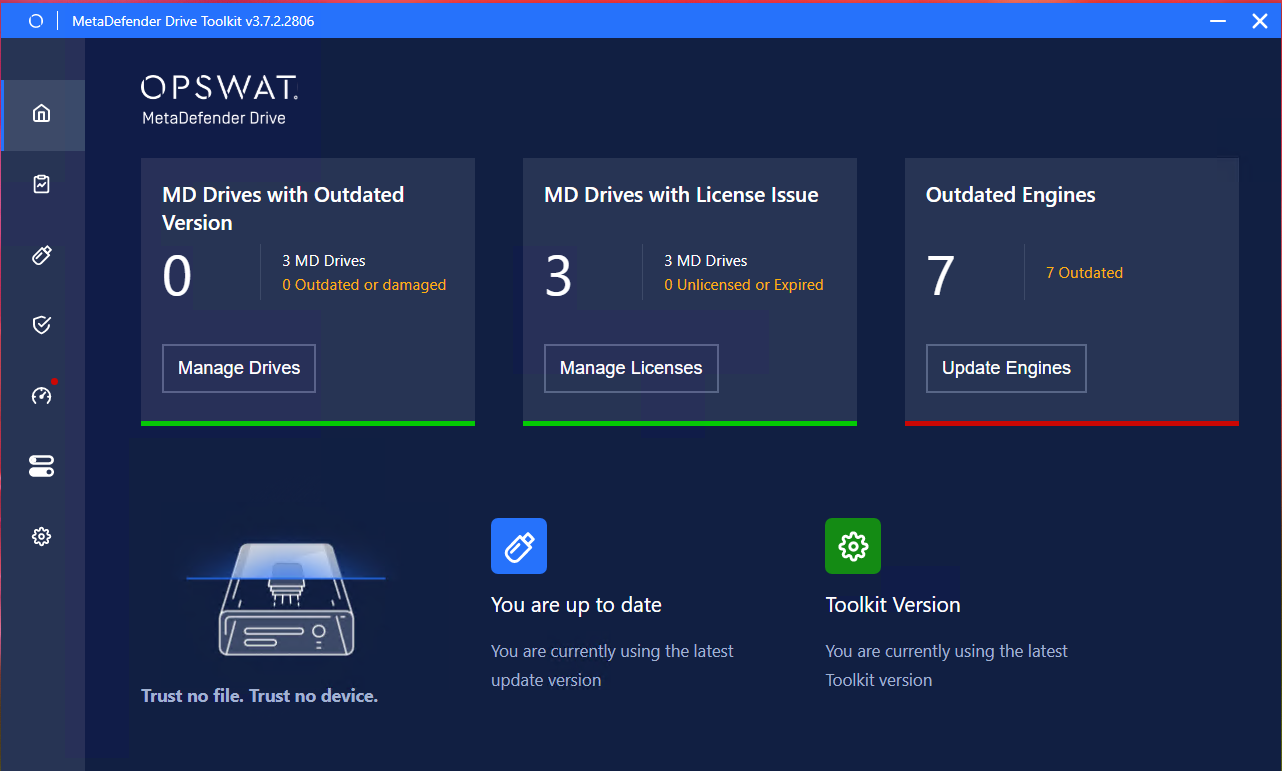Click '3 MD Drives' in the Outdated Version card
The image size is (1282, 771).
324,261
